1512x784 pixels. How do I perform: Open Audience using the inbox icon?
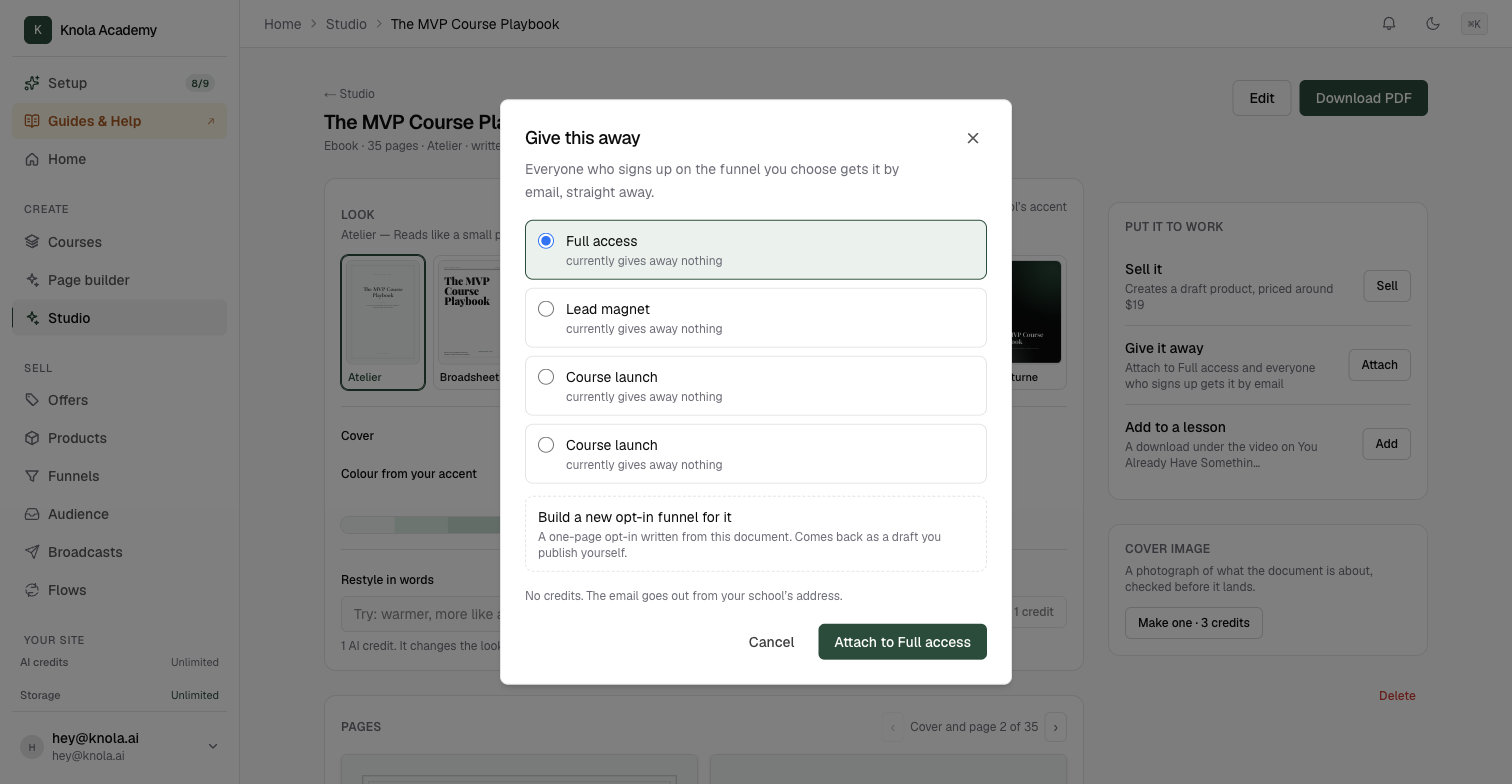click(32, 514)
